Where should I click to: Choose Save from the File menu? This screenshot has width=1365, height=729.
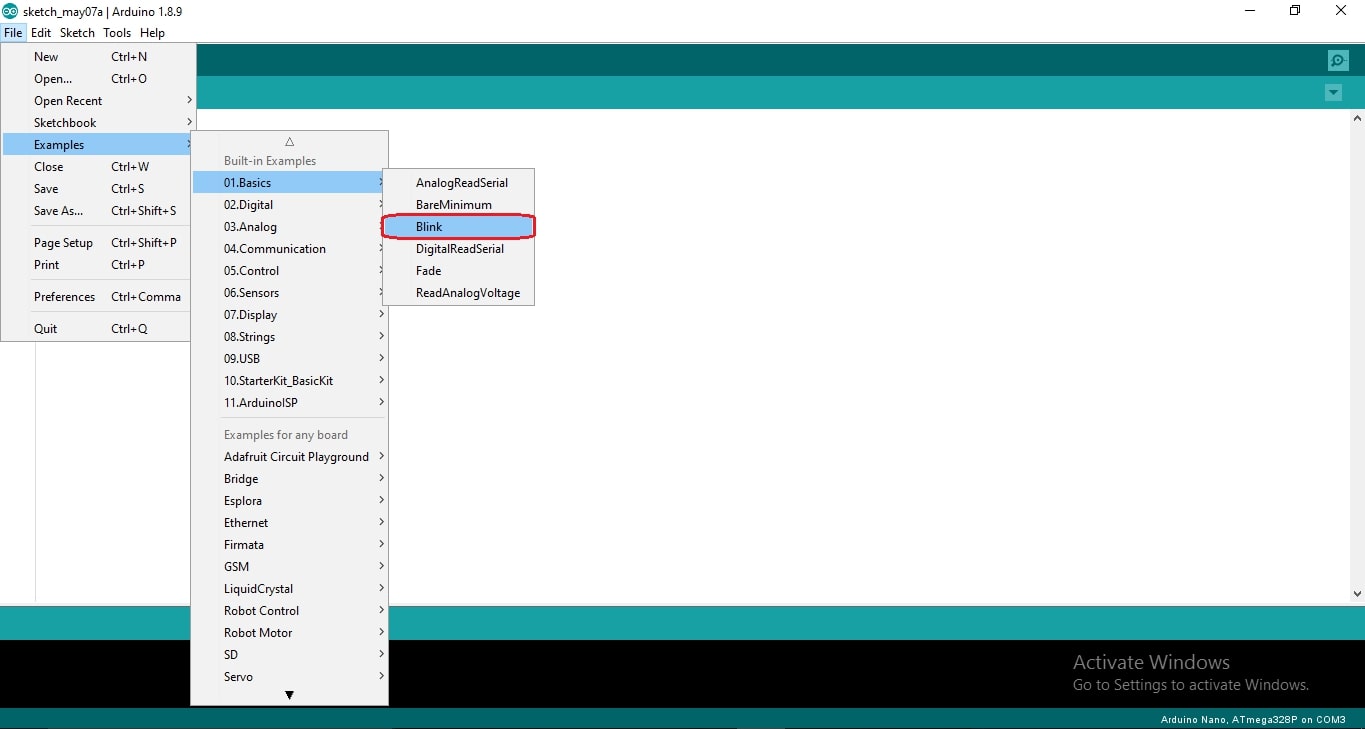[x=98, y=189]
